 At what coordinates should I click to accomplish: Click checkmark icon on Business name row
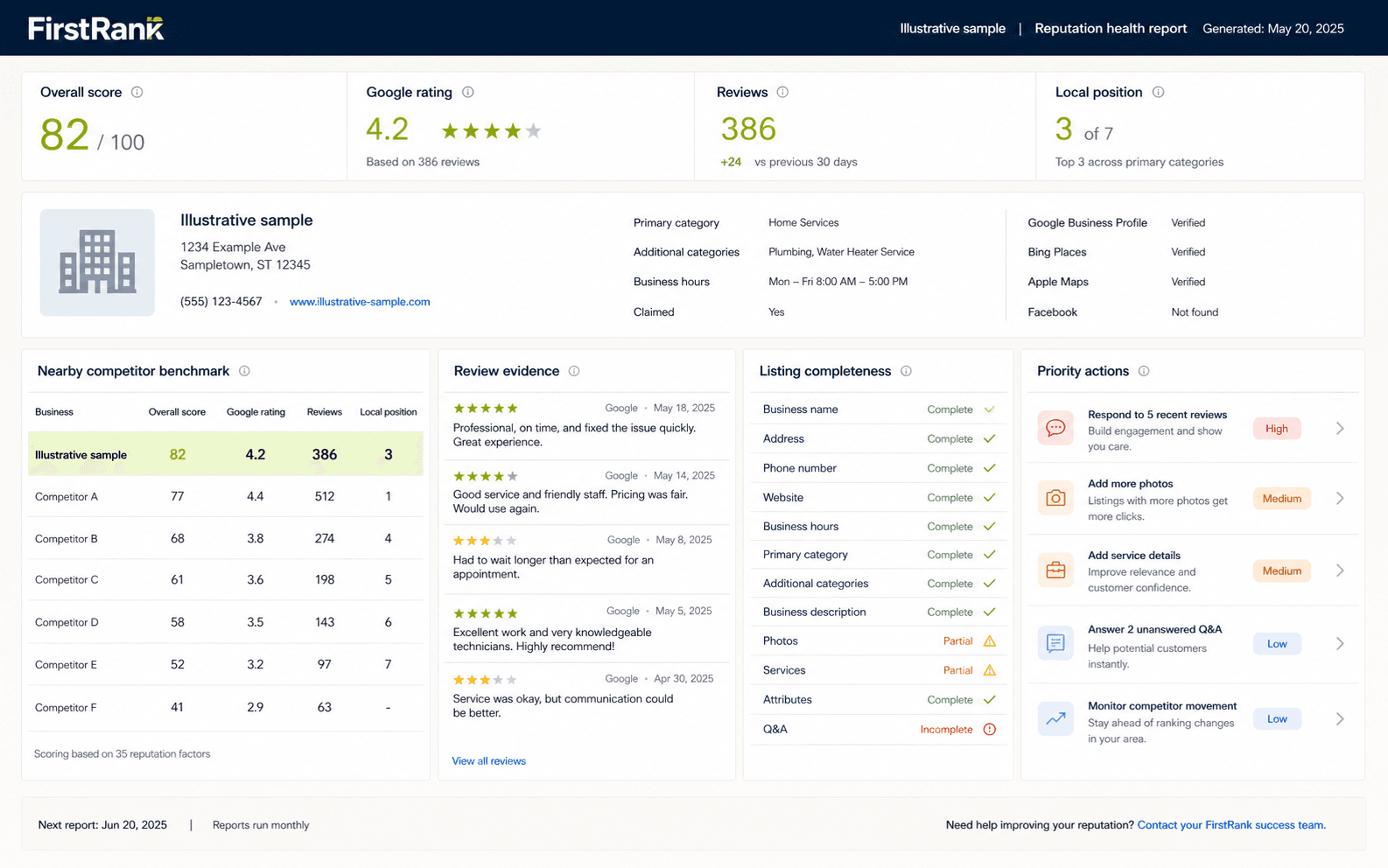990,409
